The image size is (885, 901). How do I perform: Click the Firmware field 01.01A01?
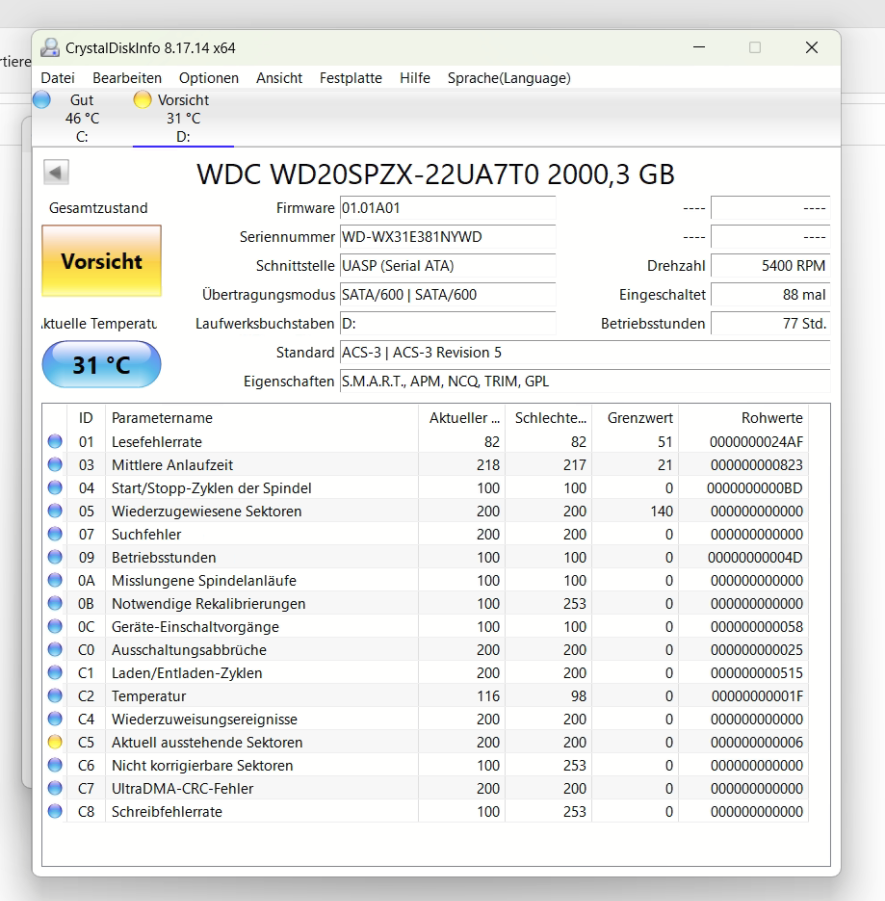click(x=448, y=208)
